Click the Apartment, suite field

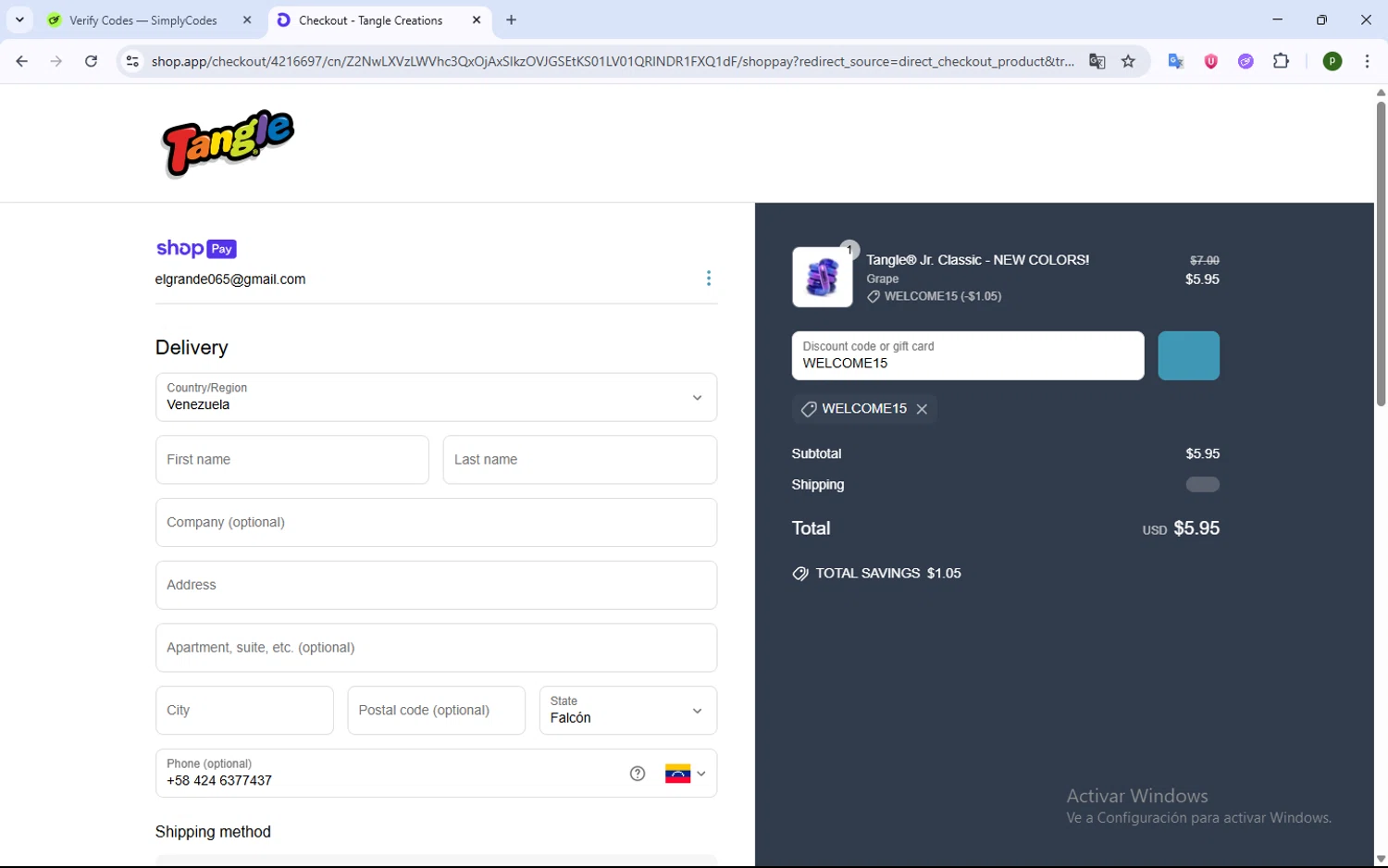(436, 648)
